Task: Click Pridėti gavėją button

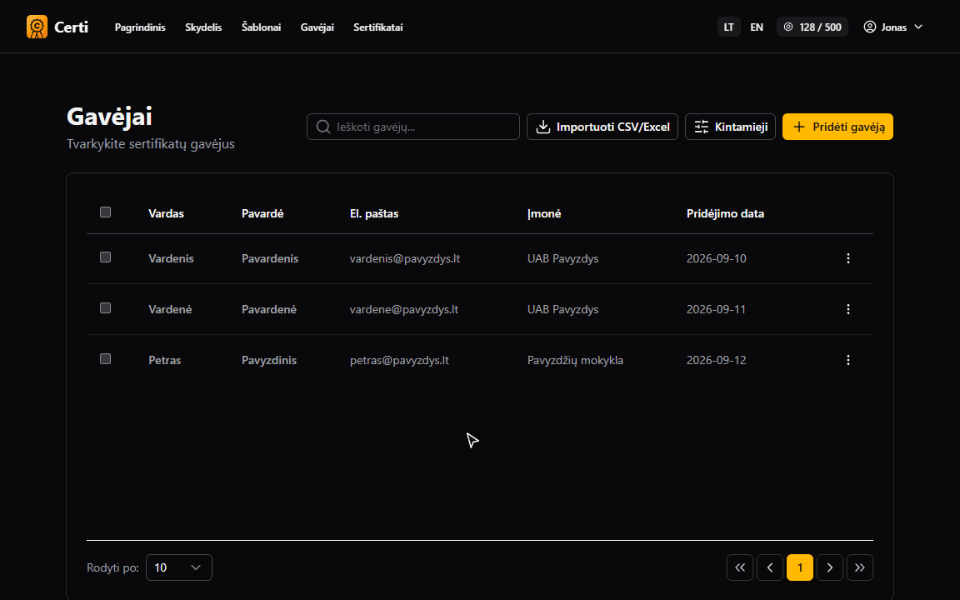Action: 838,127
